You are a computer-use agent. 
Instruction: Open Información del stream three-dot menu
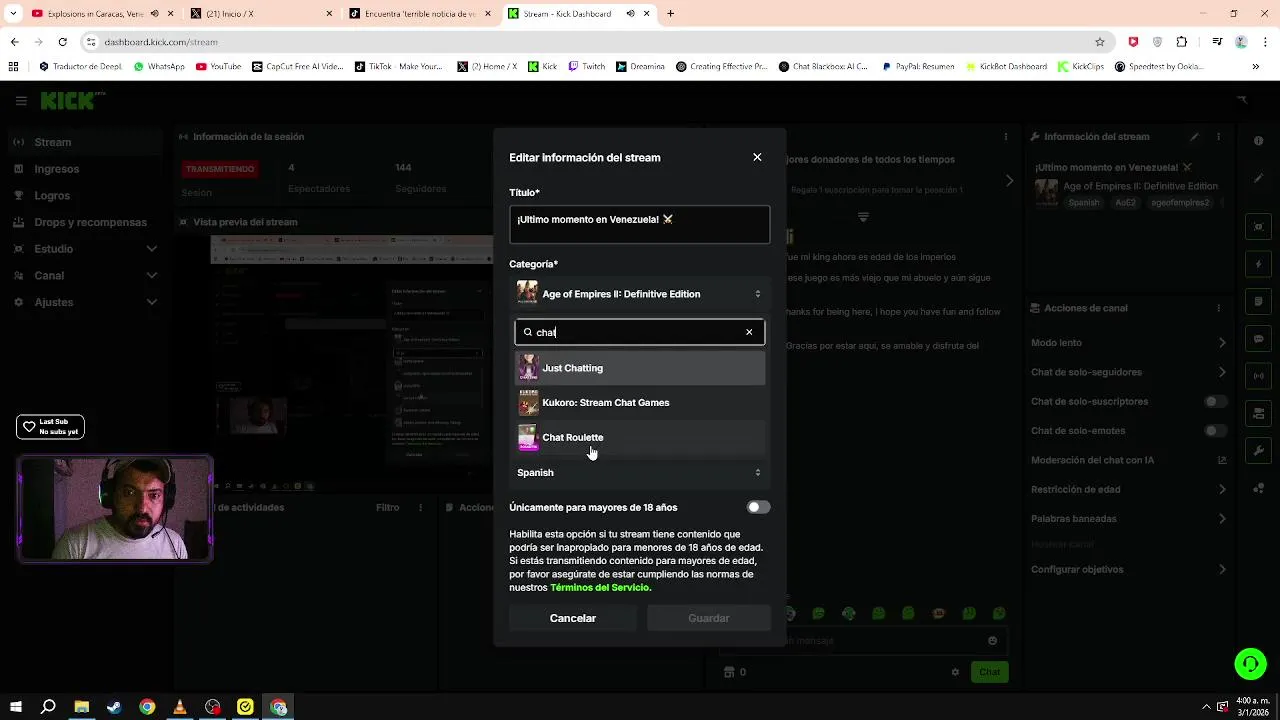pyautogui.click(x=1221, y=137)
